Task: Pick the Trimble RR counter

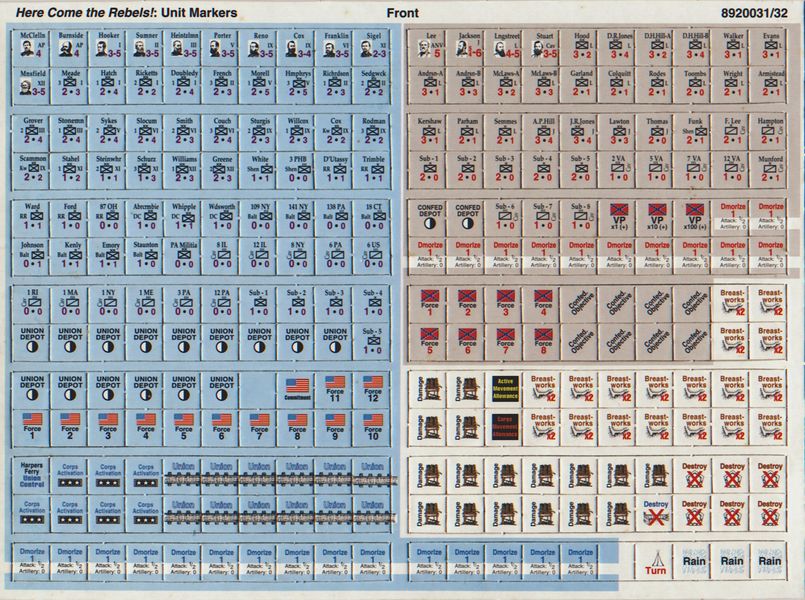Action: tap(373, 170)
